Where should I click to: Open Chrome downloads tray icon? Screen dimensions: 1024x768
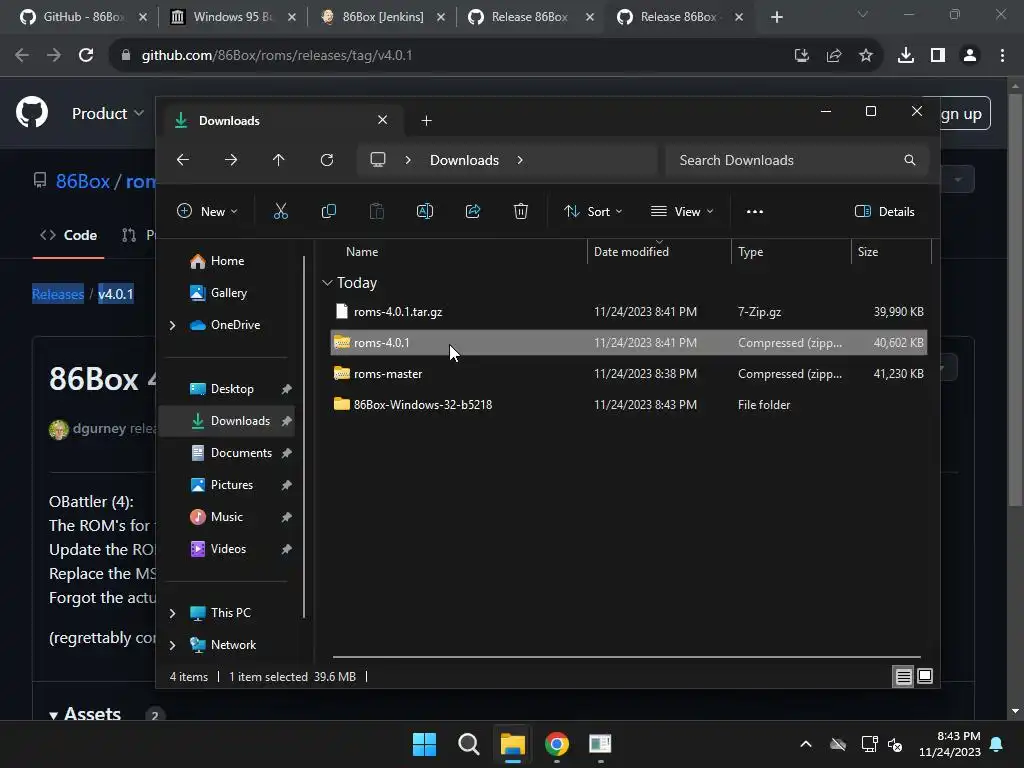pos(906,56)
